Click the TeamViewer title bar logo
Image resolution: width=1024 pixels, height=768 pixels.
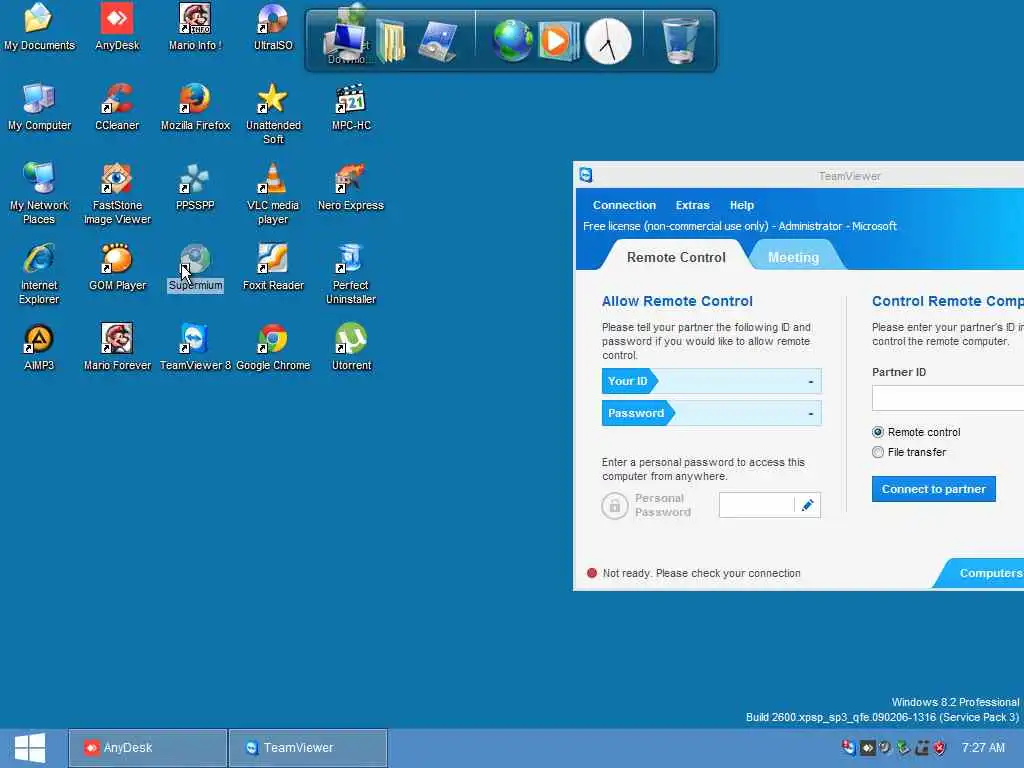(586, 174)
